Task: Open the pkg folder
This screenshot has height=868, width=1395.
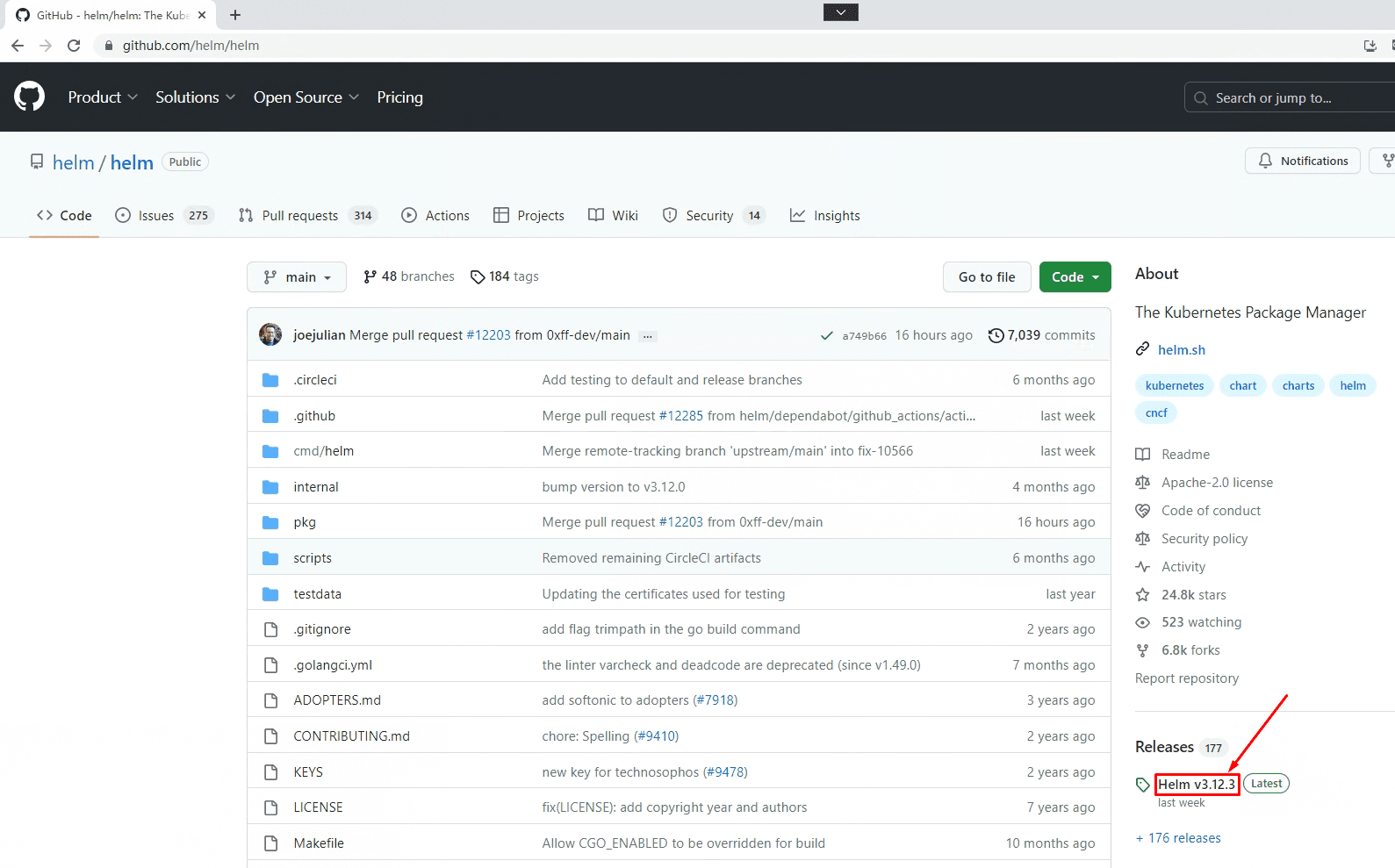Action: 305,522
